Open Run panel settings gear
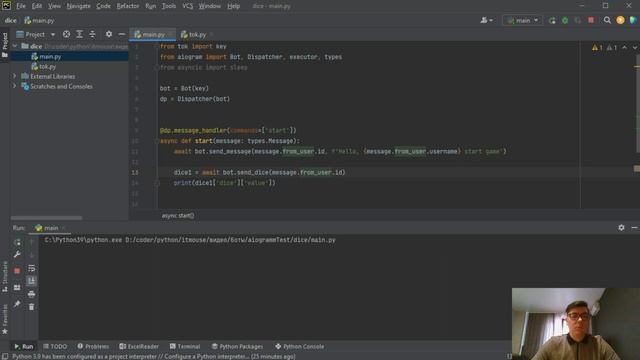 tap(621, 227)
